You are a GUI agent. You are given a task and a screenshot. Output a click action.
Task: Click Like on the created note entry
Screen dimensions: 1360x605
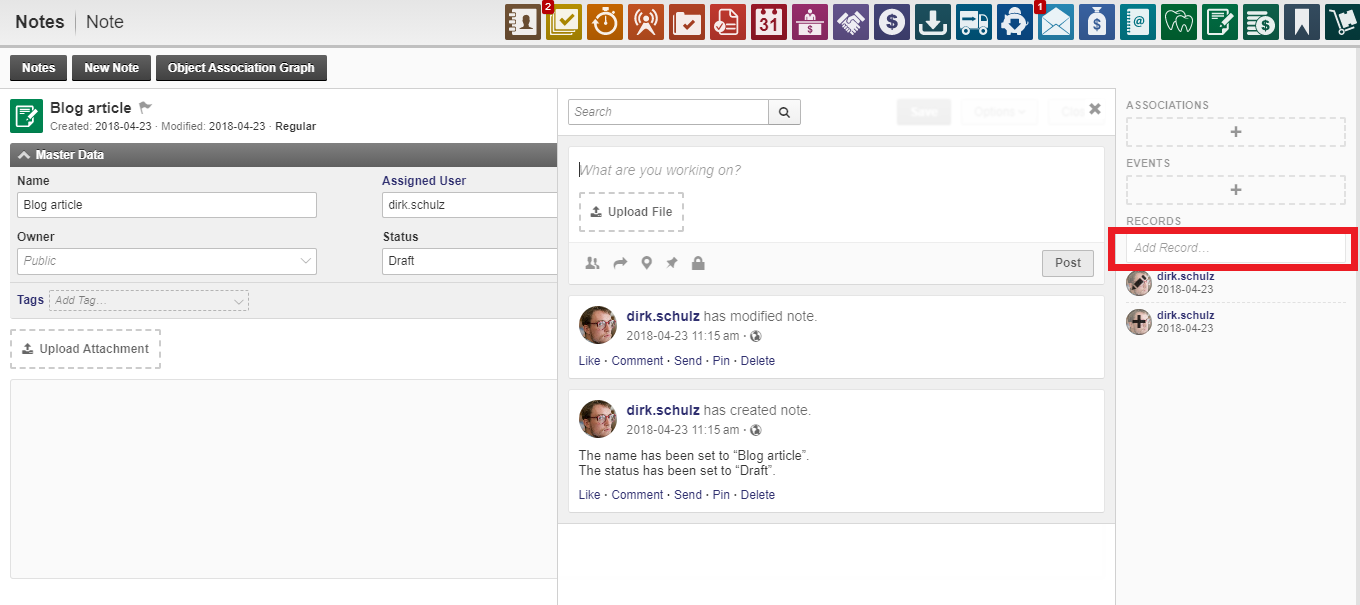click(x=589, y=495)
